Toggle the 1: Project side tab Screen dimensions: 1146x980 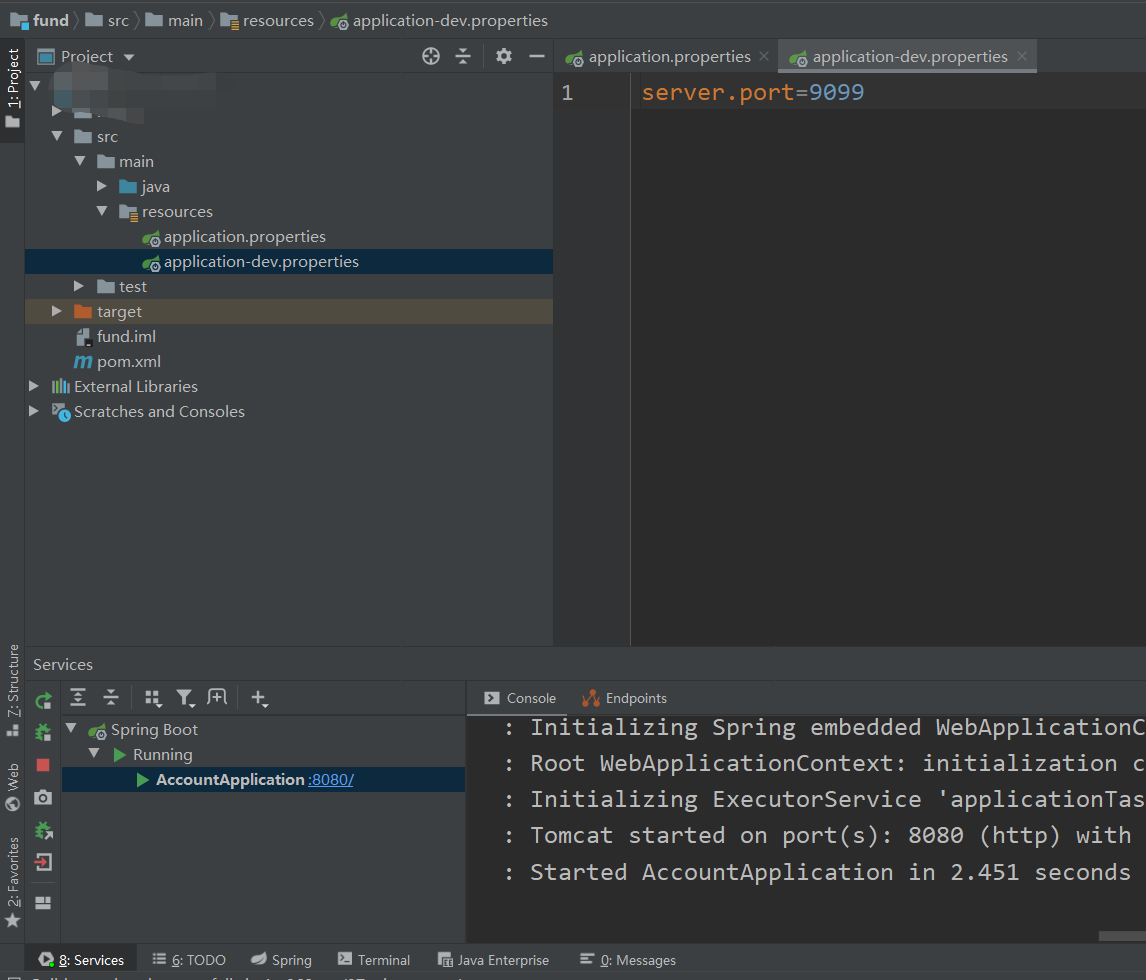[12, 88]
